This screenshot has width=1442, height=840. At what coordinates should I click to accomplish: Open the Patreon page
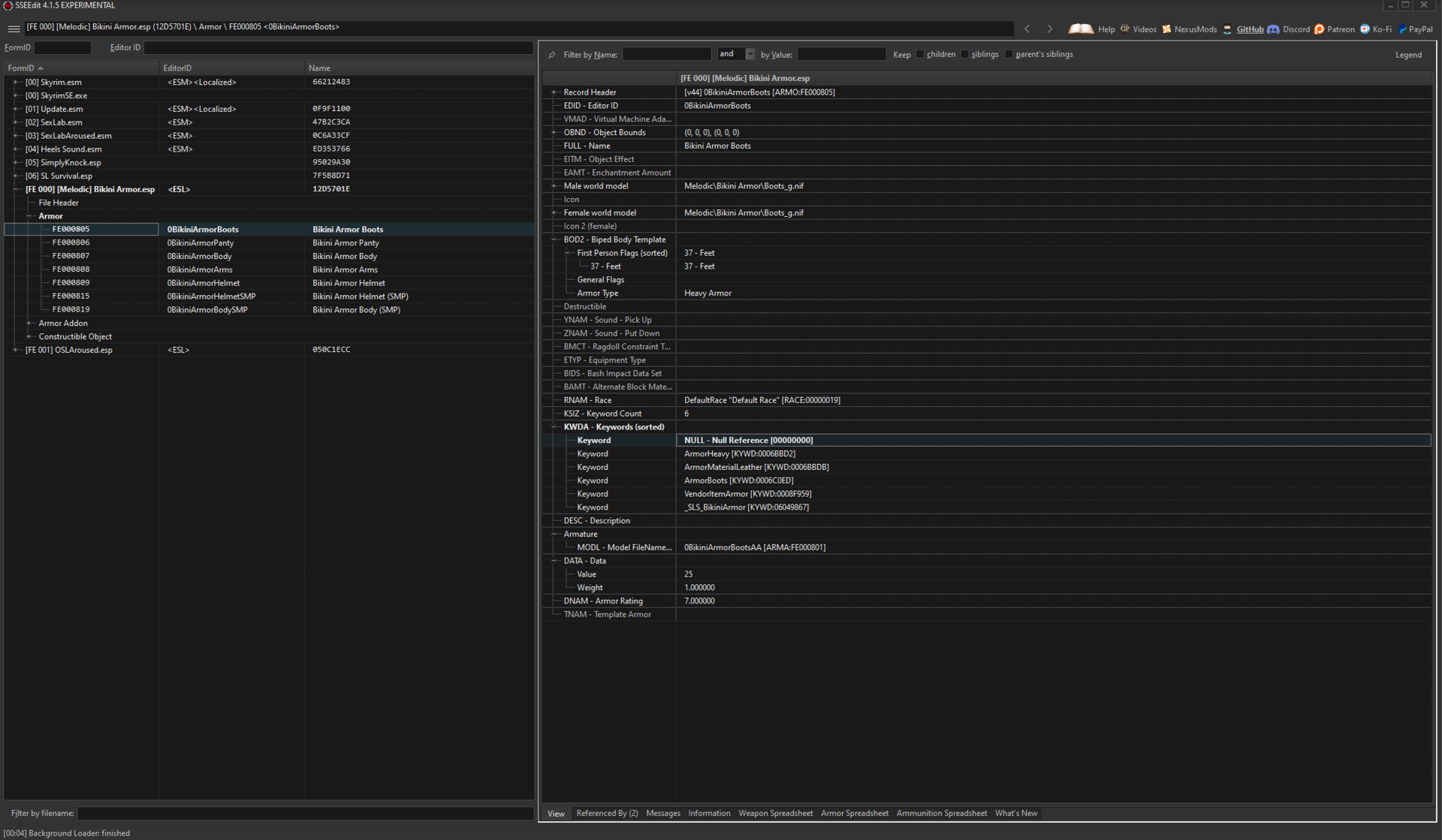[1335, 29]
